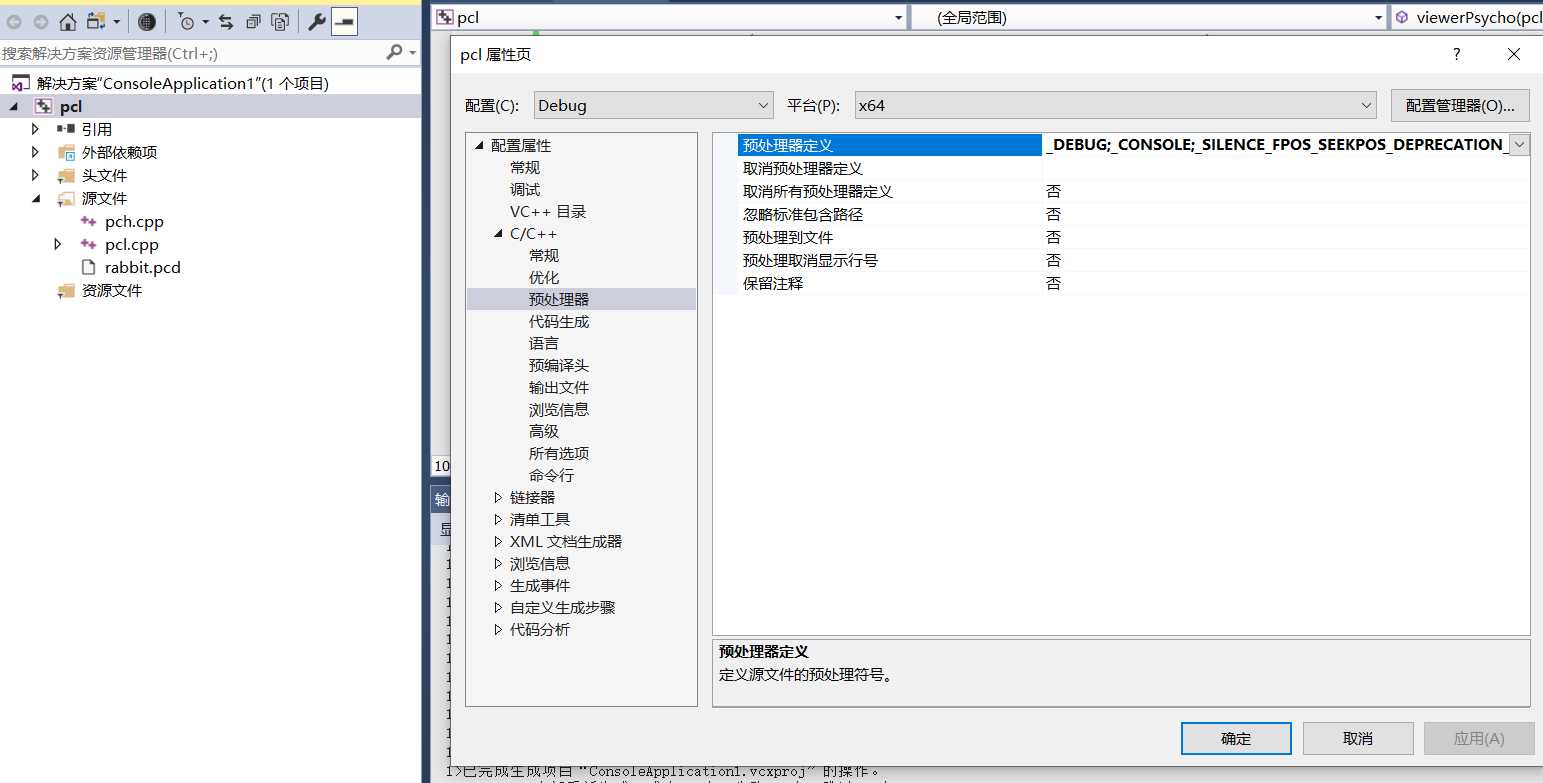Click the Solution Explorer search field
This screenshot has width=1543, height=783.
coord(192,52)
